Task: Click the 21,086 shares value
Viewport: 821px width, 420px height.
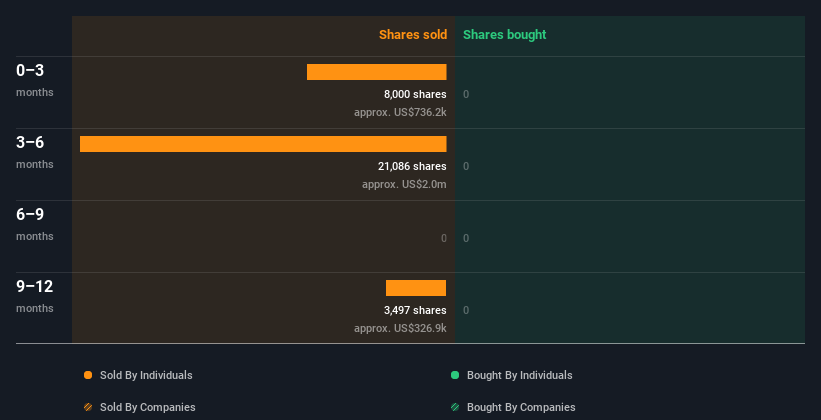Action: [412, 166]
